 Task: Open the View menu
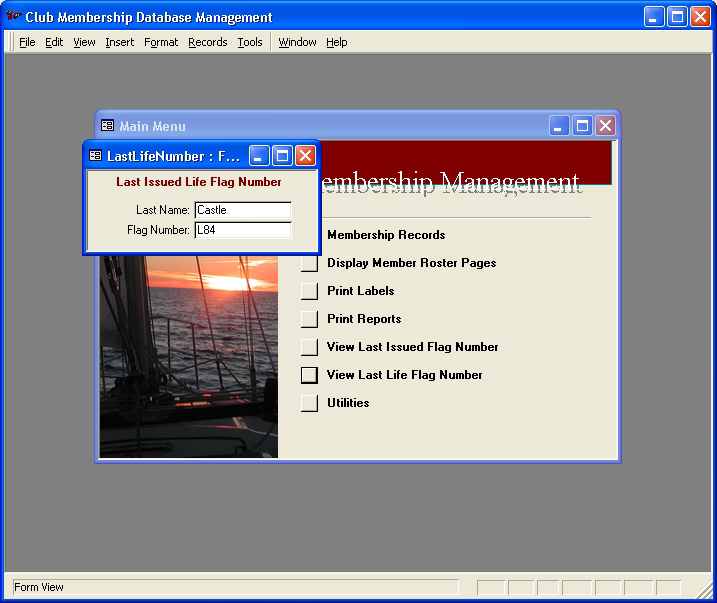pos(84,42)
